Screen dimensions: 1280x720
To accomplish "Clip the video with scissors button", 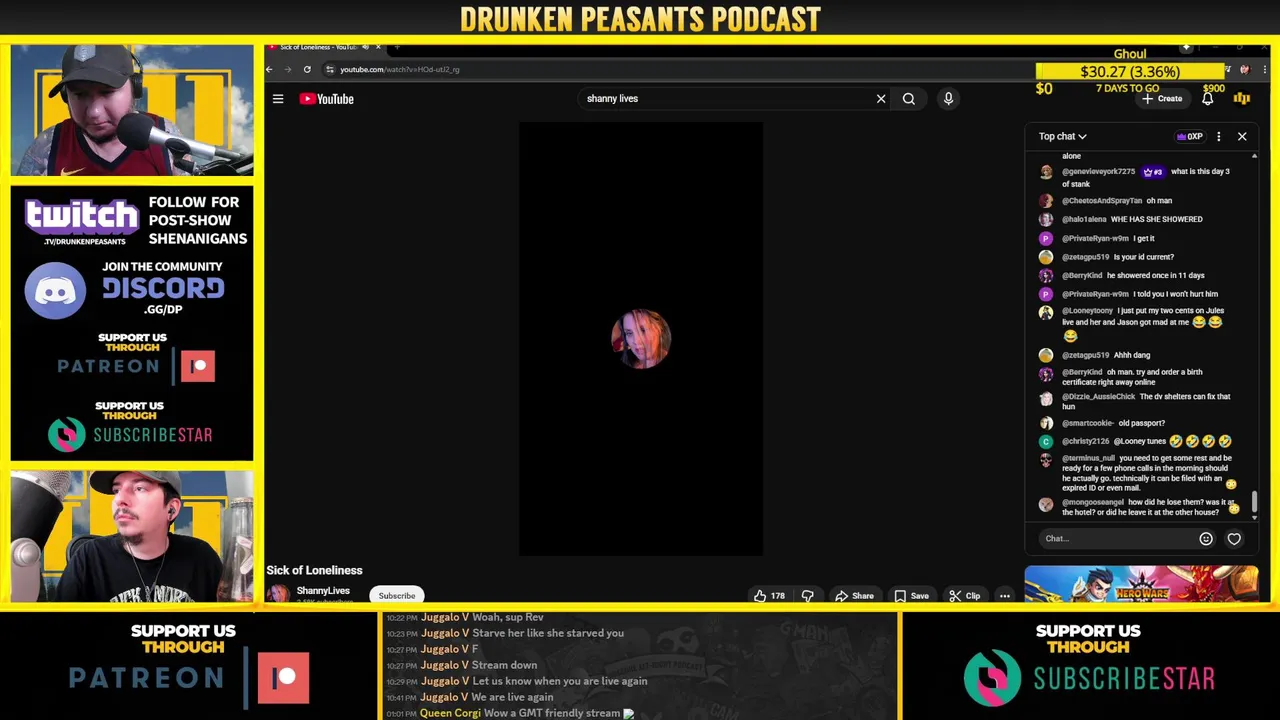I will click(x=965, y=596).
